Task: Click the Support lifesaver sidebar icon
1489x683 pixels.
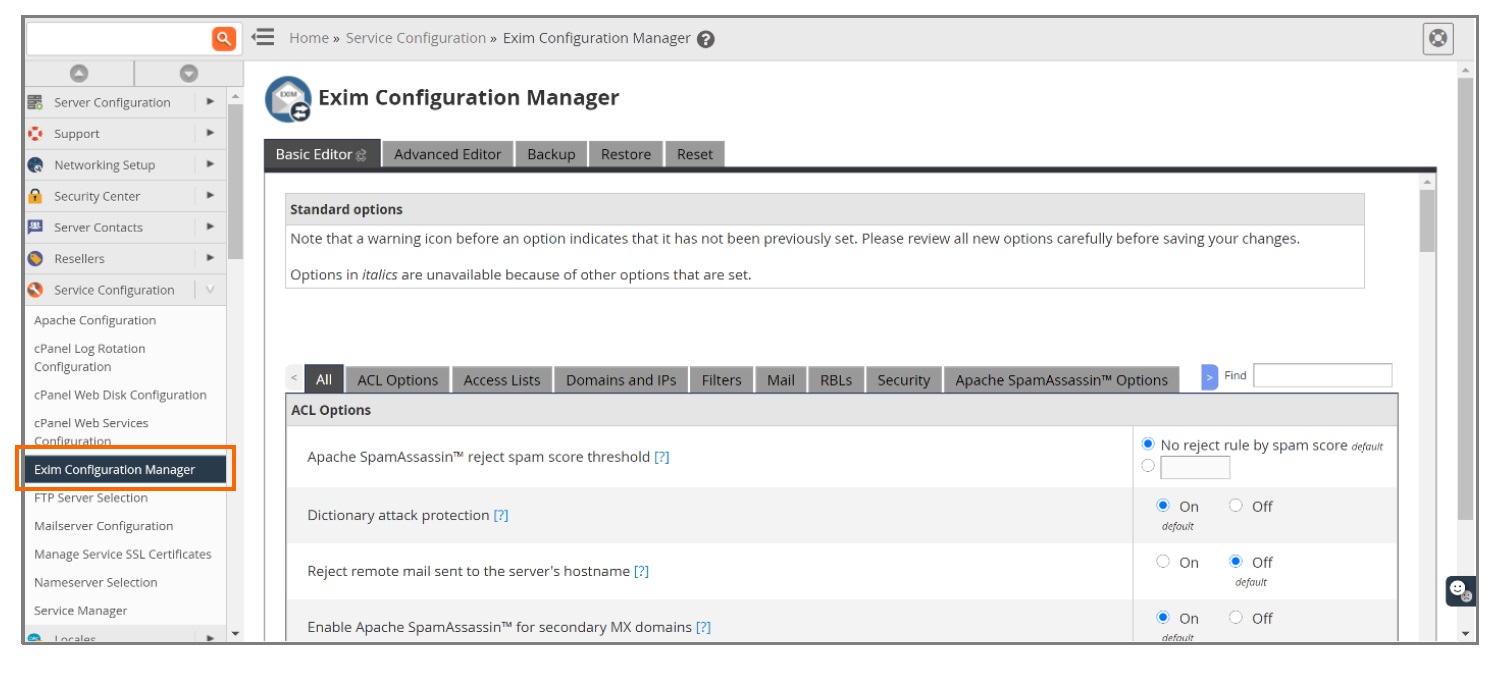Action: (x=36, y=133)
